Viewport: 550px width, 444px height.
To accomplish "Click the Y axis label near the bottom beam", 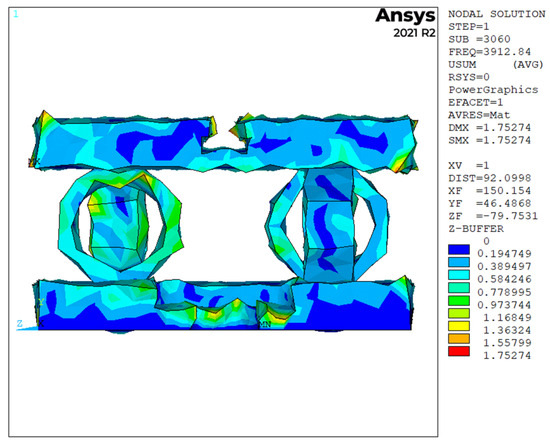I will 41,302.
